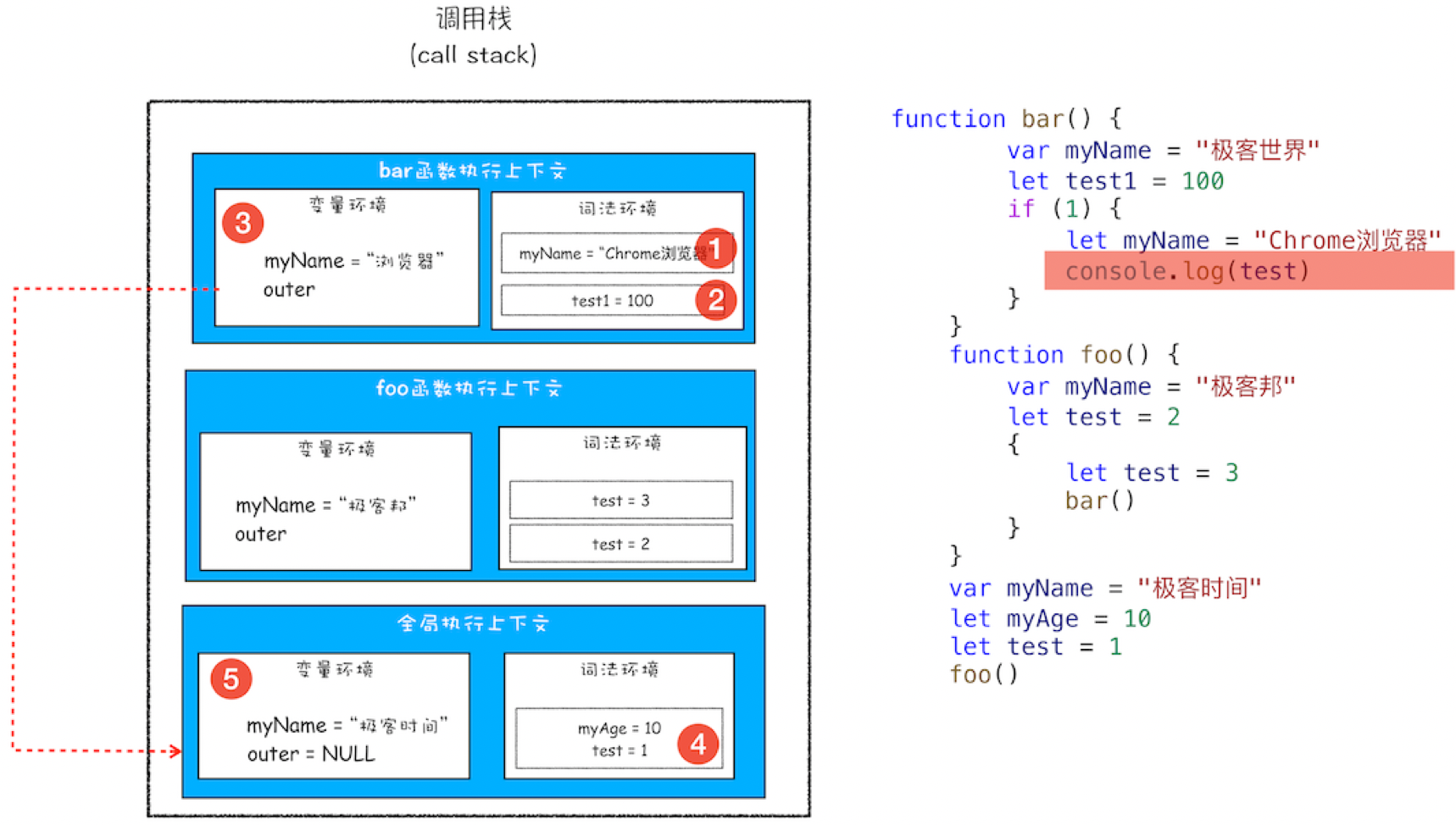Viewport: 1456px width, 825px height.
Task: Select "outer" text in bar variable environment
Action: (289, 290)
